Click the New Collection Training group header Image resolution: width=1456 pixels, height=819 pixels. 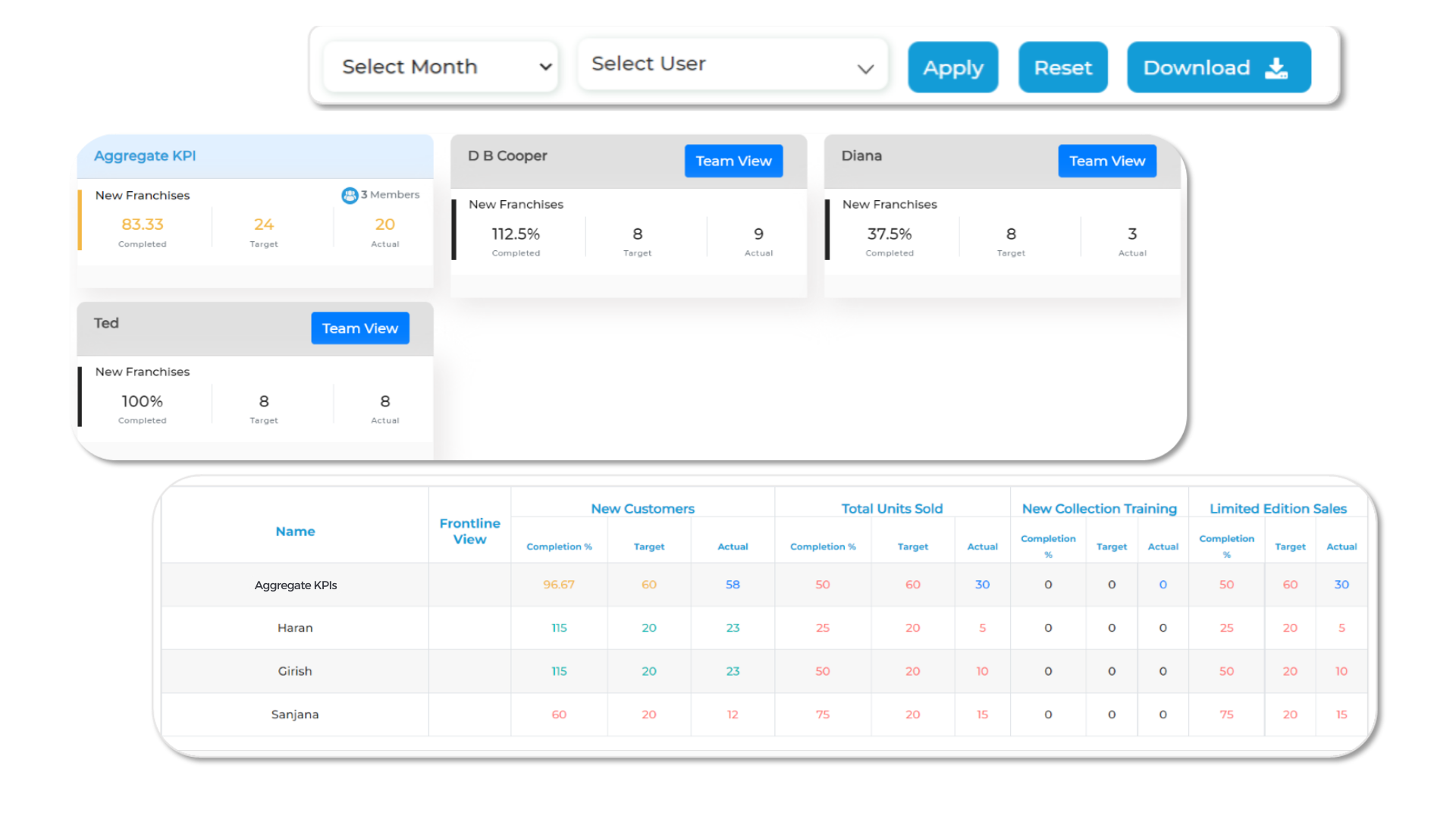[x=1100, y=509]
